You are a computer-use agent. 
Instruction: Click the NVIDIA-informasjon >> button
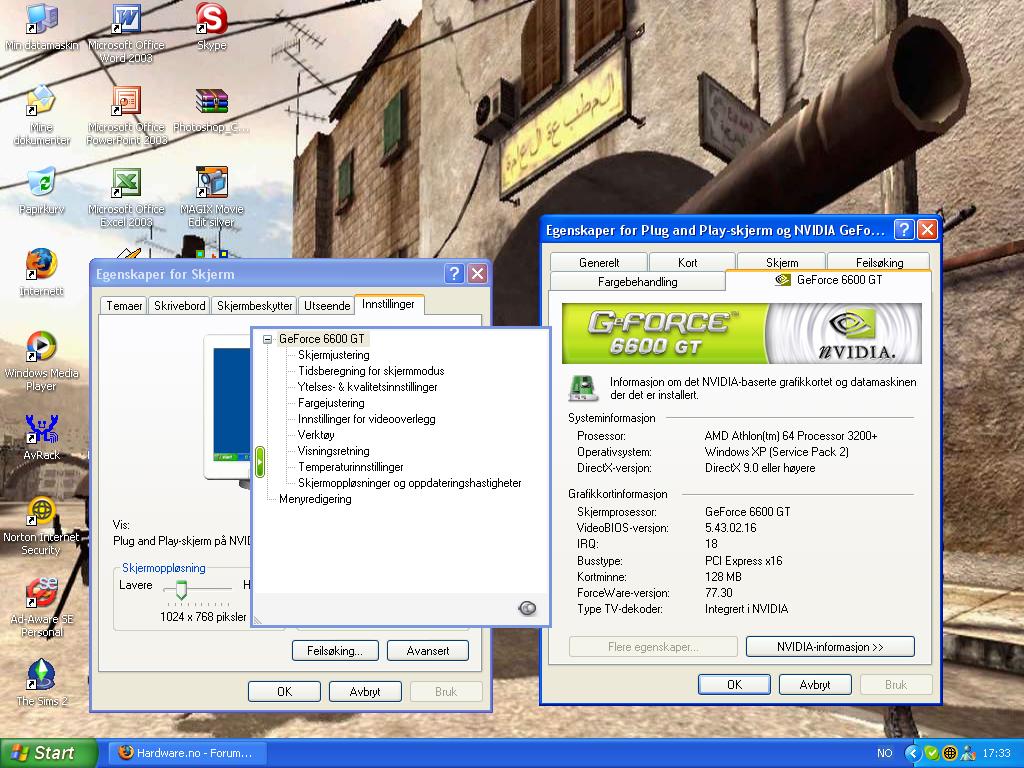click(830, 647)
